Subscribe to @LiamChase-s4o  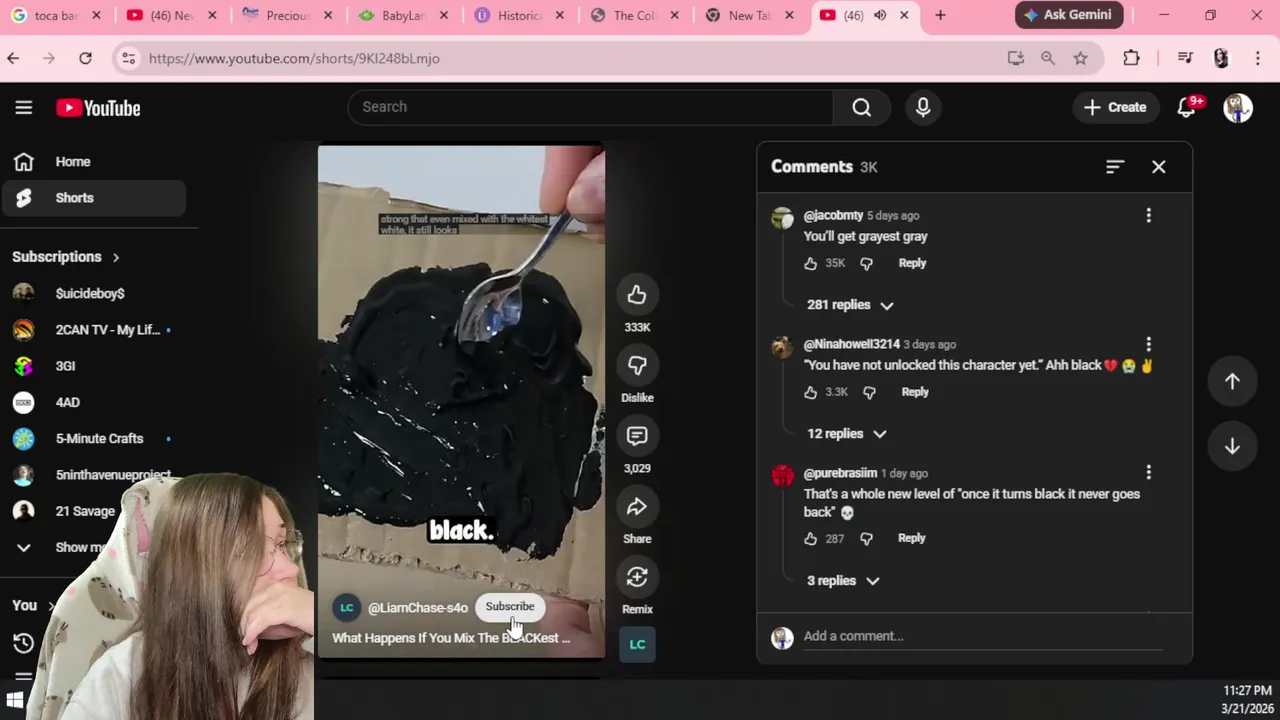[510, 606]
